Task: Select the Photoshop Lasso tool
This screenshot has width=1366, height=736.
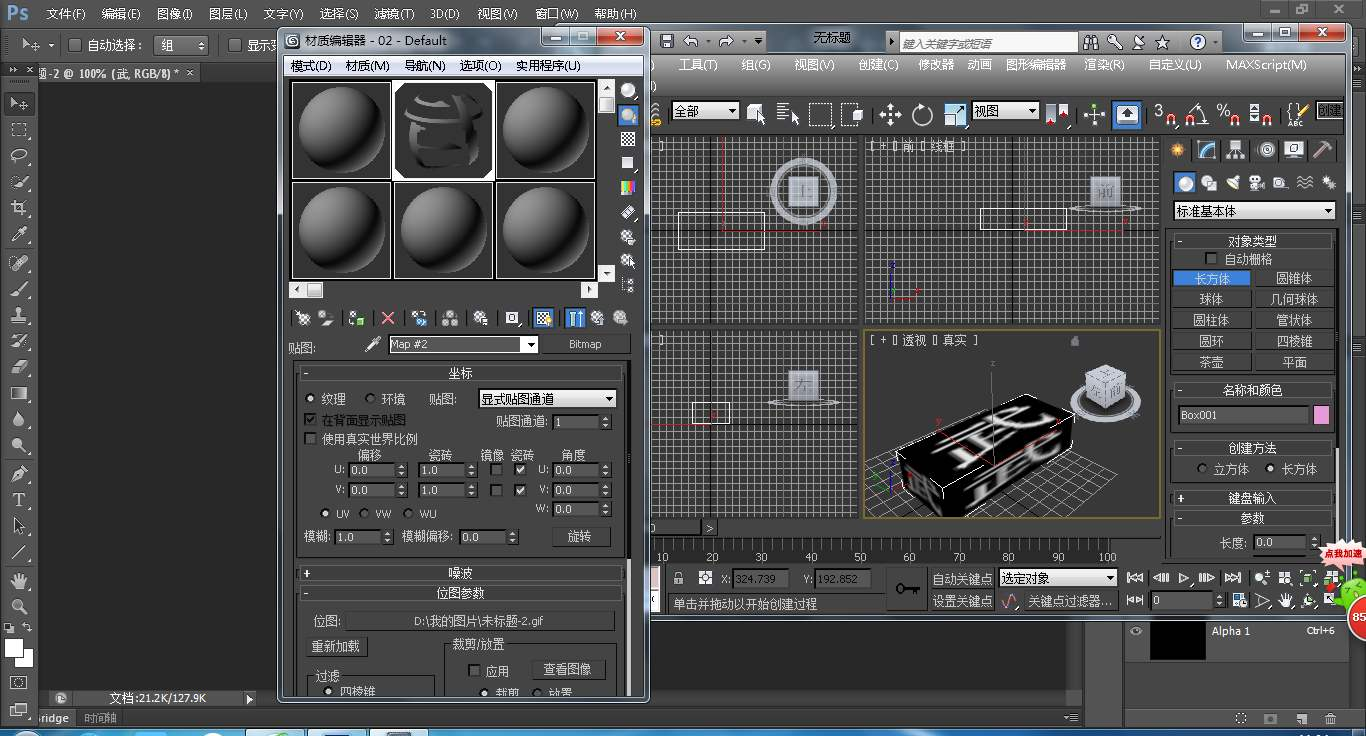Action: coord(19,156)
